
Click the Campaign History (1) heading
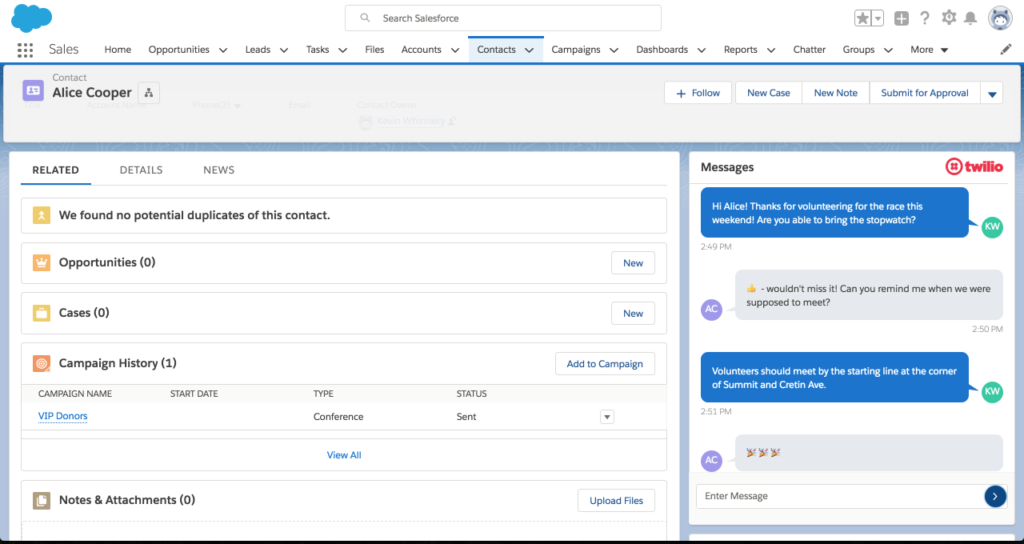pyautogui.click(x=118, y=363)
